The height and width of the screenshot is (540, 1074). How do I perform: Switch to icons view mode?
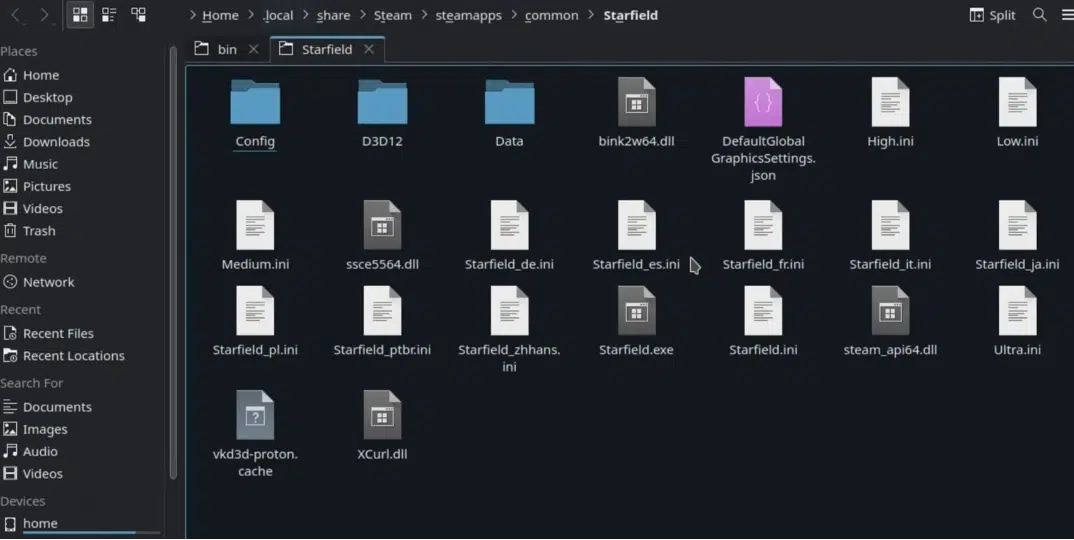point(80,14)
